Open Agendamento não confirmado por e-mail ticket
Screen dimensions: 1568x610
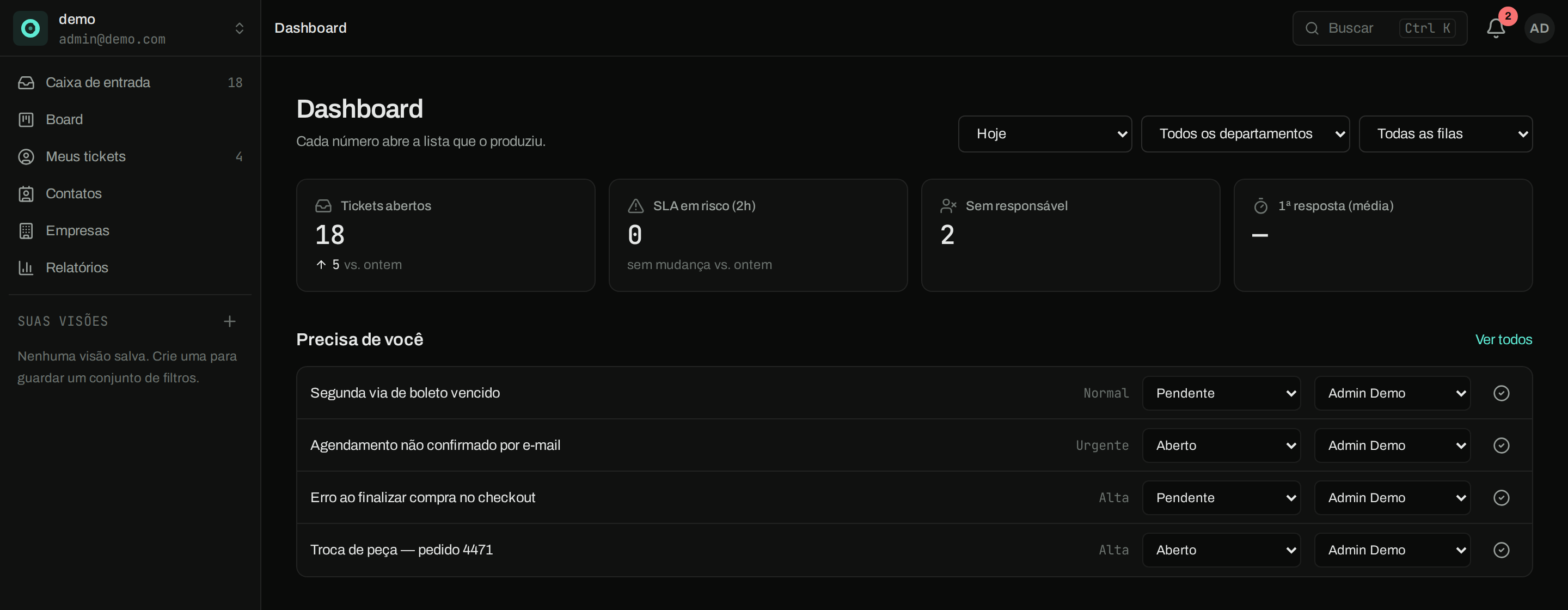click(435, 445)
